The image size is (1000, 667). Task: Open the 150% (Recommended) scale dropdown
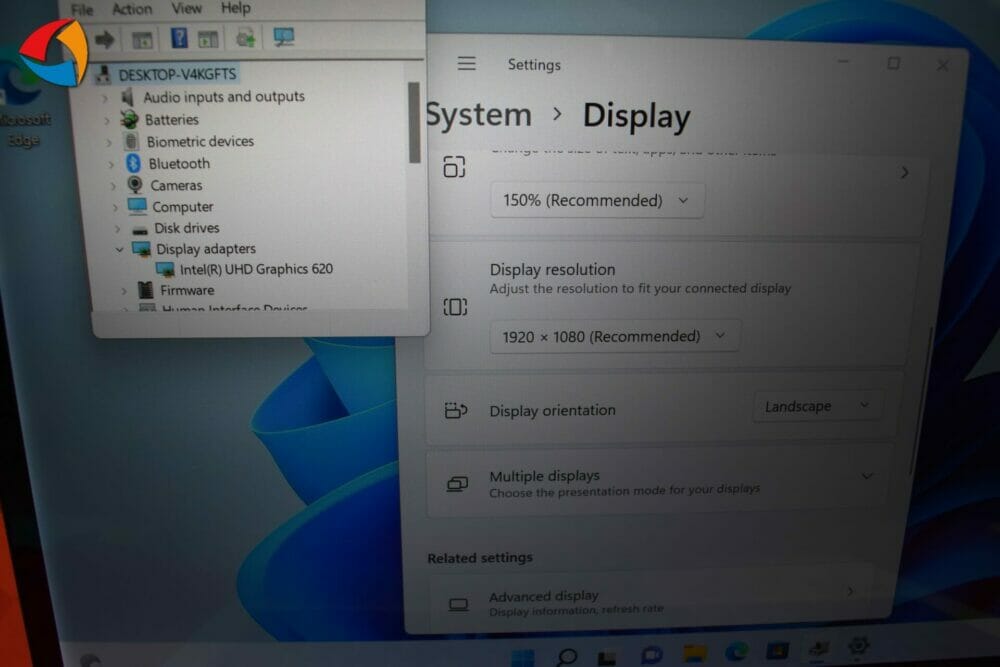click(597, 200)
